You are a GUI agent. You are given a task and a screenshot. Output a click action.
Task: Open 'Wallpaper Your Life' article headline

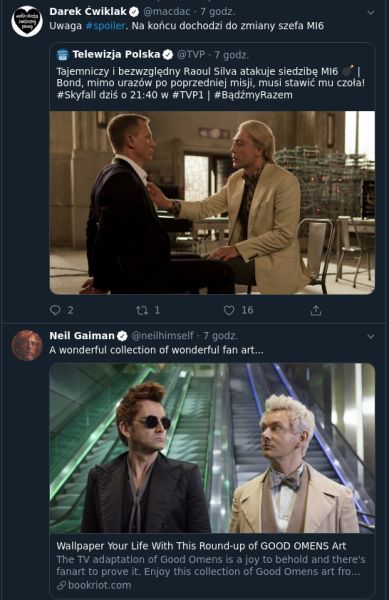[201, 546]
